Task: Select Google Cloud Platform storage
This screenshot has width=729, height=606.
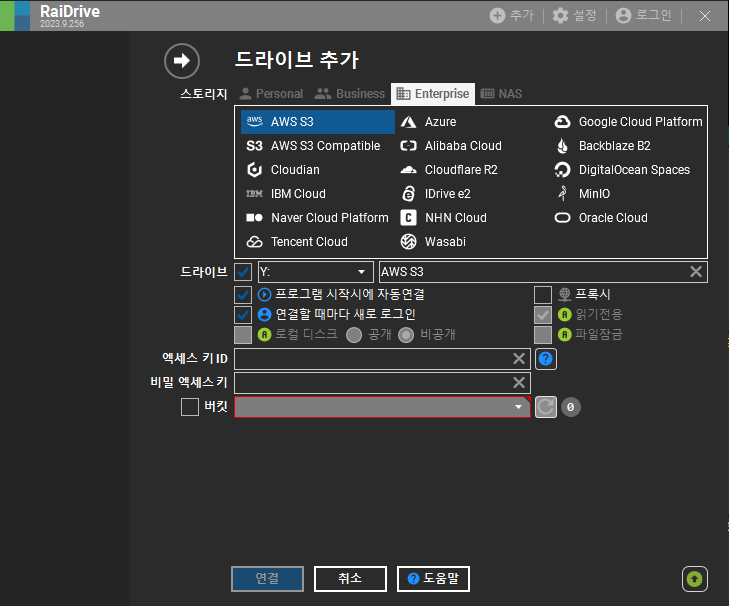Action: coord(628,122)
